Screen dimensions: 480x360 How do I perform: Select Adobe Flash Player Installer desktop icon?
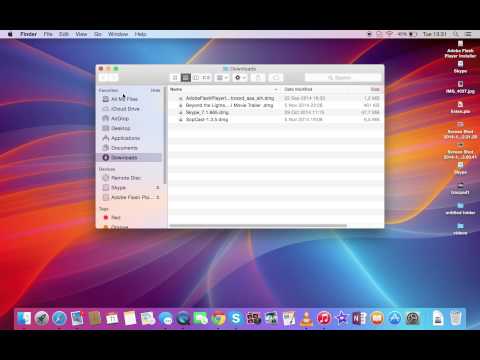click(460, 49)
